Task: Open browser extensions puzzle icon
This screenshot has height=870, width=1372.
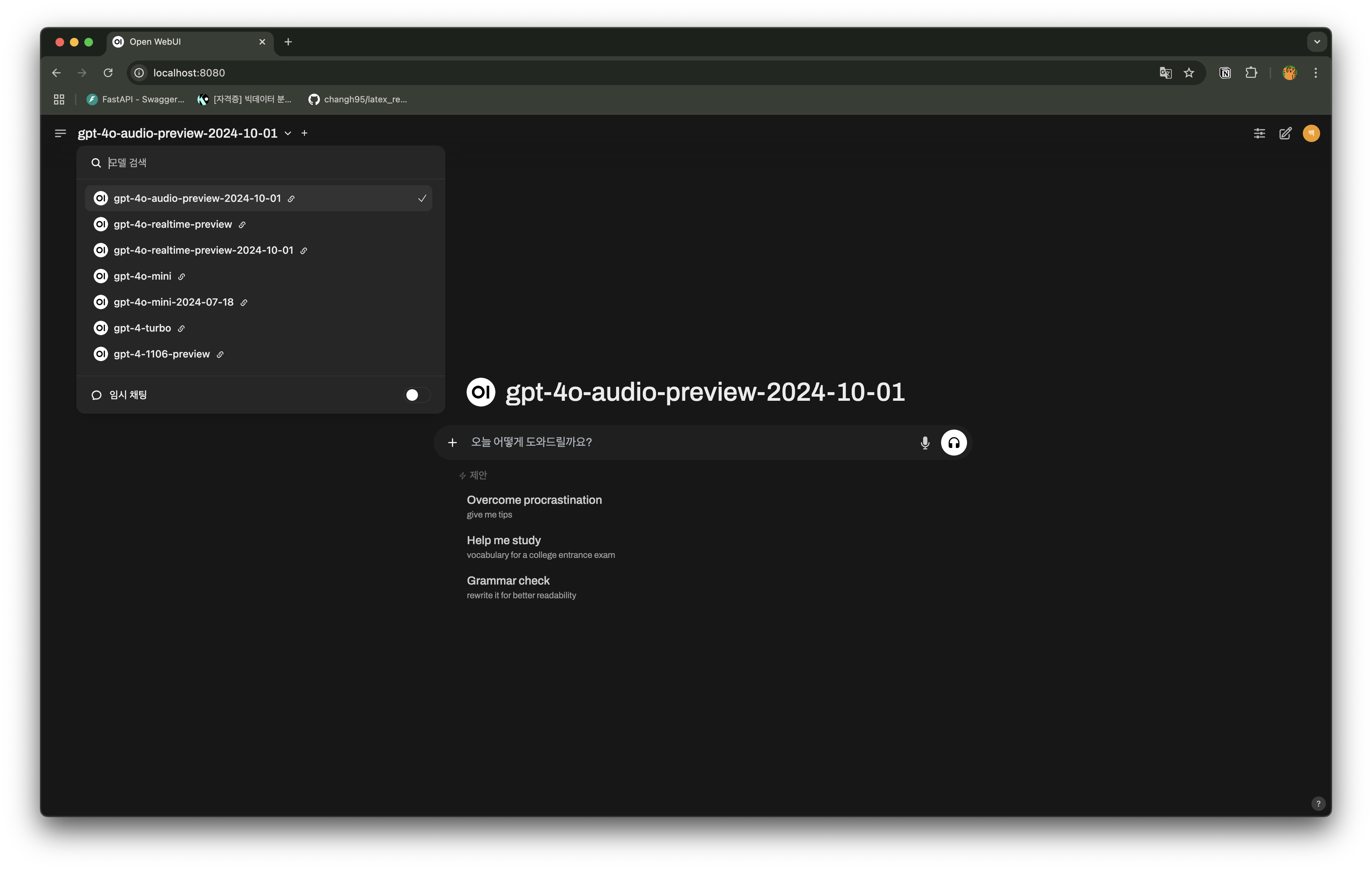Action: 1251,73
